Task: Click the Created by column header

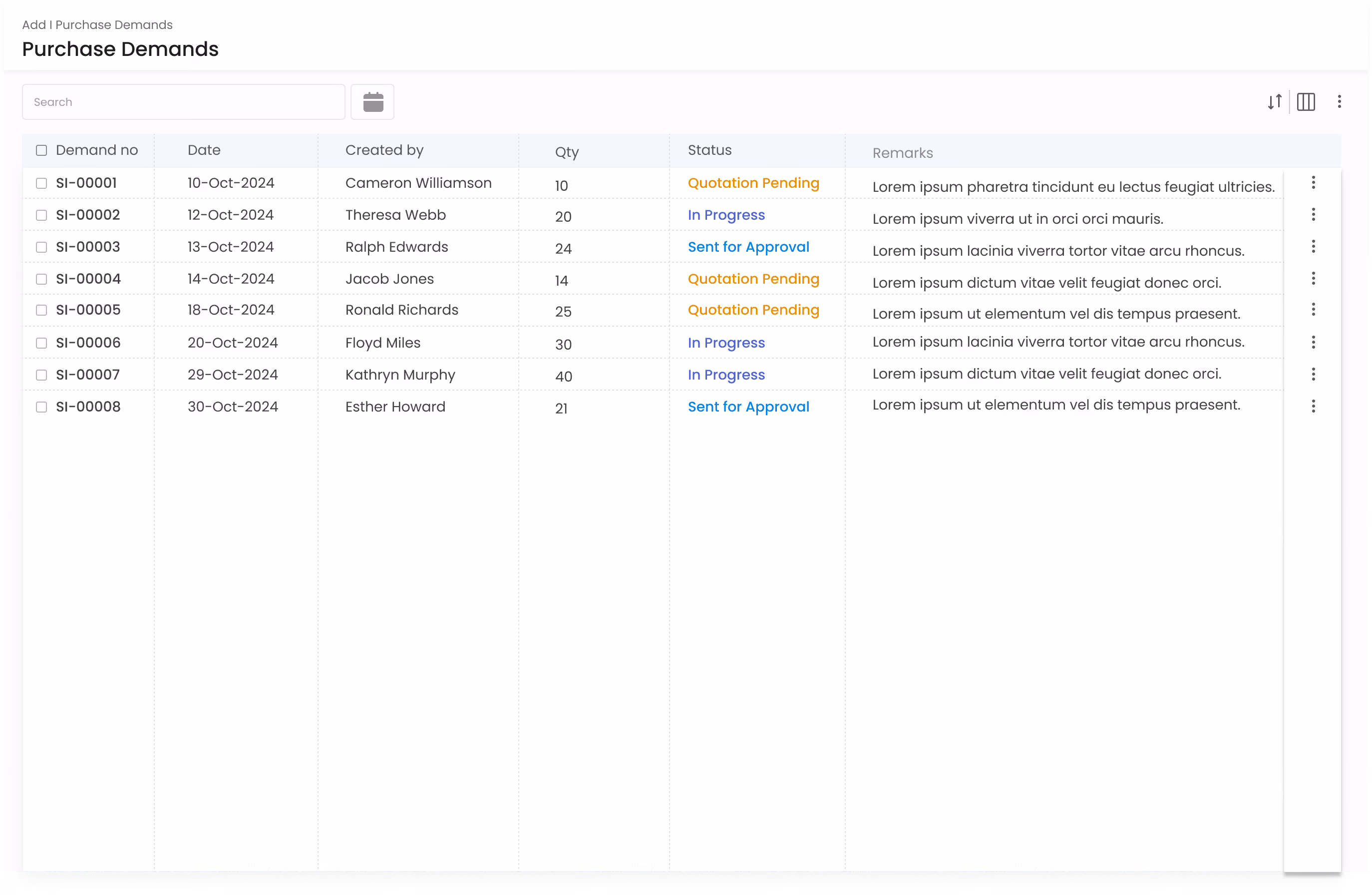Action: (x=384, y=150)
